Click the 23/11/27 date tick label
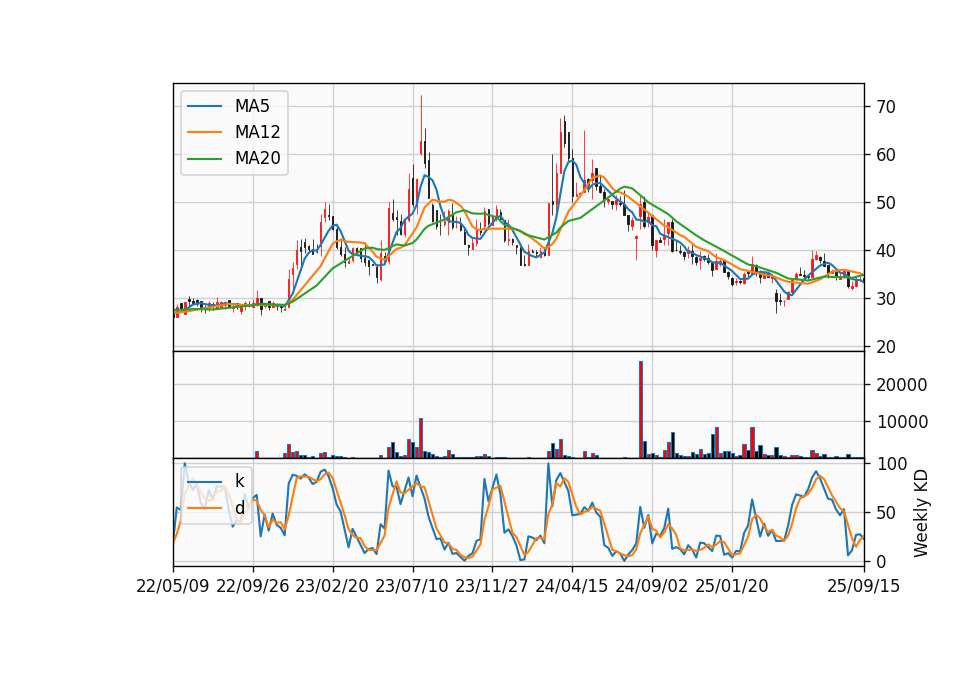This screenshot has height=690, width=960. click(x=492, y=586)
